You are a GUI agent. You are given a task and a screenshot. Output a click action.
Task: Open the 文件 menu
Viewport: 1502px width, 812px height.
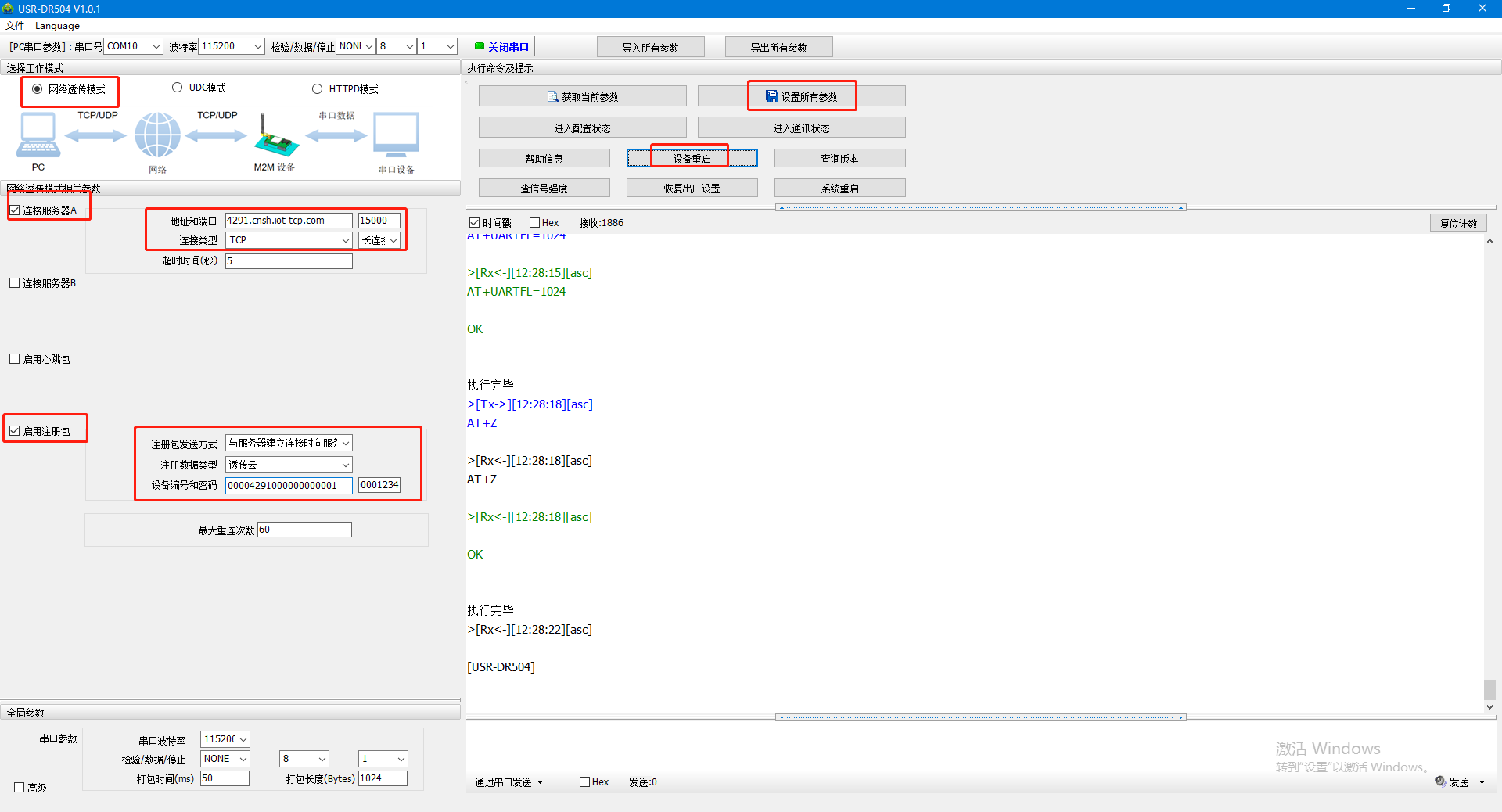click(15, 26)
